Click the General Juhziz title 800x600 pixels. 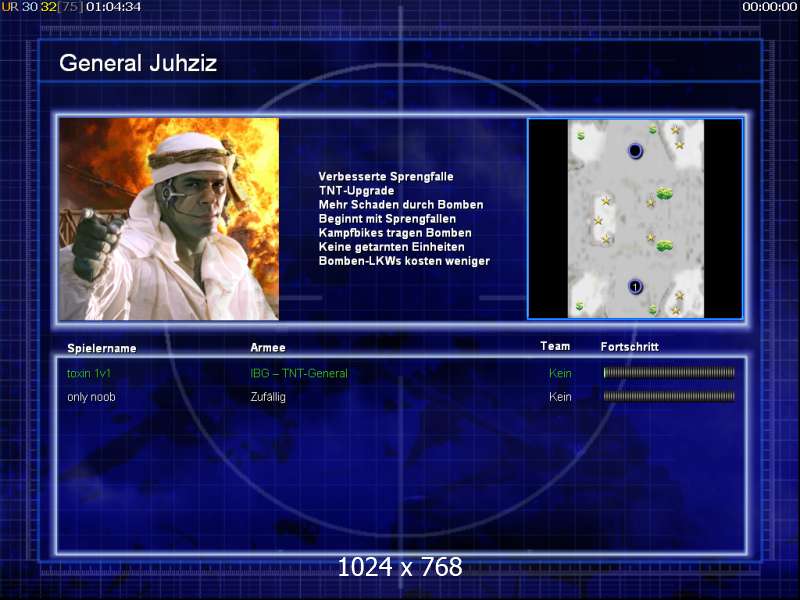coord(138,63)
